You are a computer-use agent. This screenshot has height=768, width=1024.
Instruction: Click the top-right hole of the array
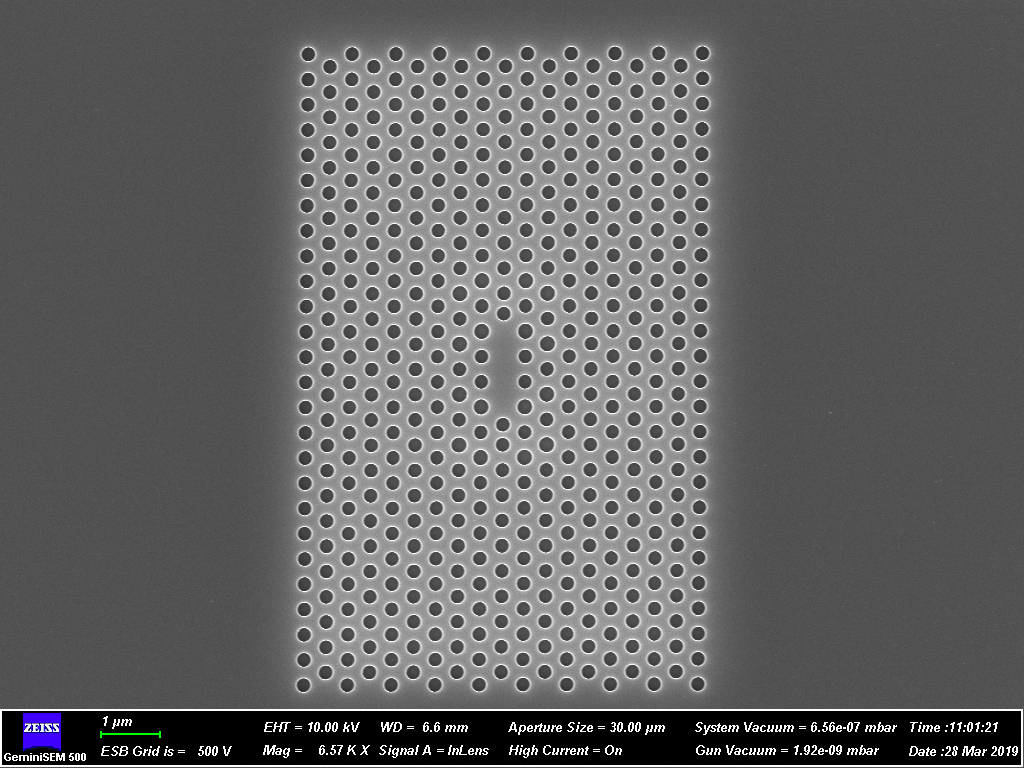[702, 52]
